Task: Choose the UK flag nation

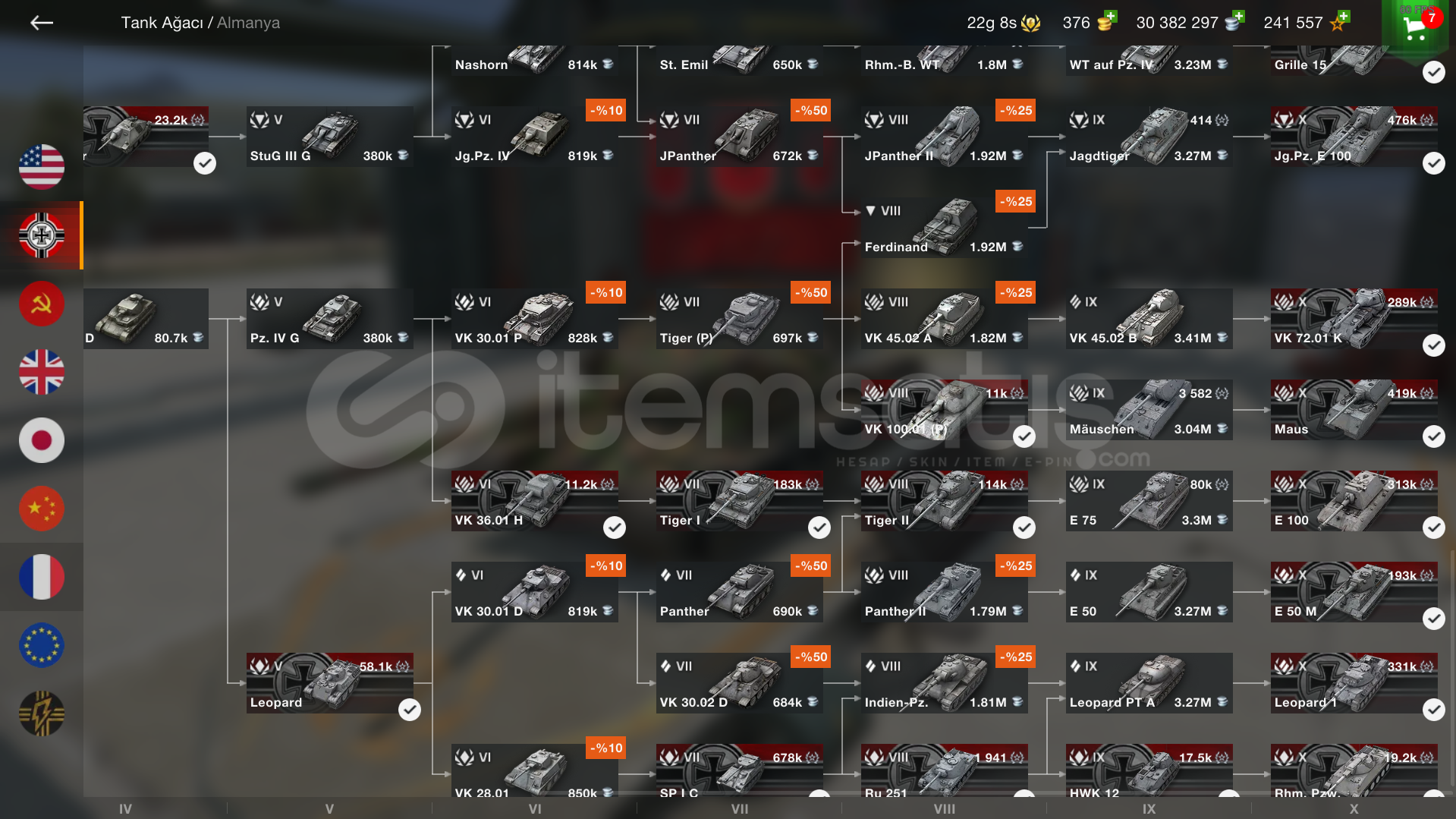Action: pos(42,372)
